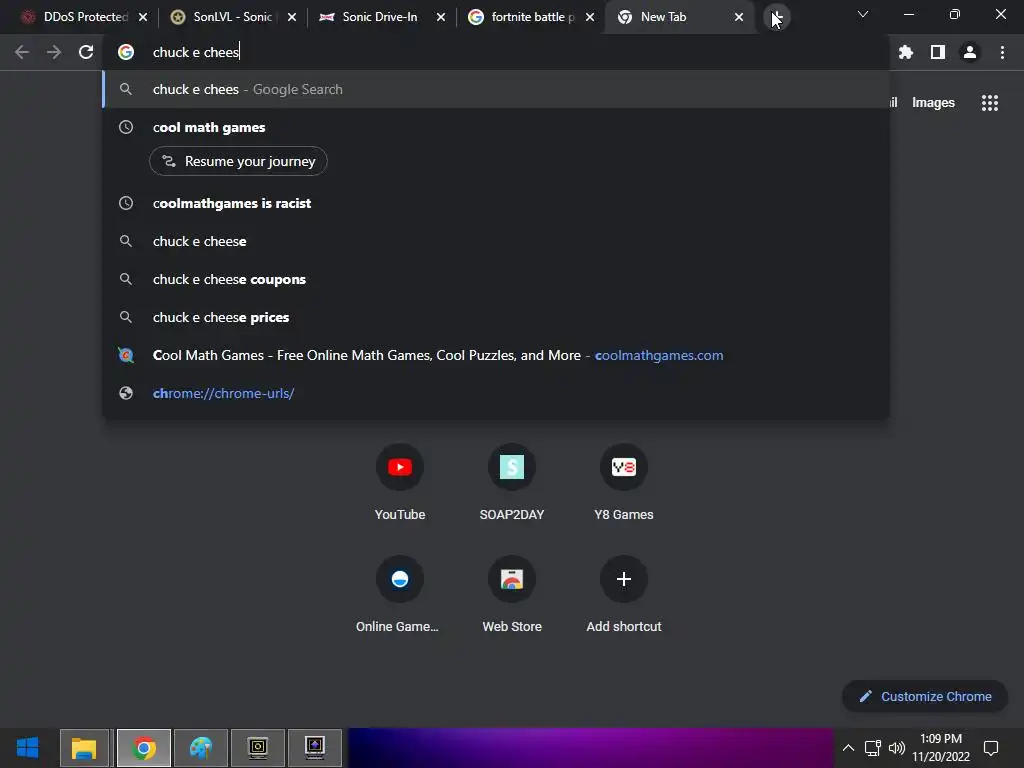Click the forward navigation arrow
Screen dimensions: 1024x768
pos(54,52)
